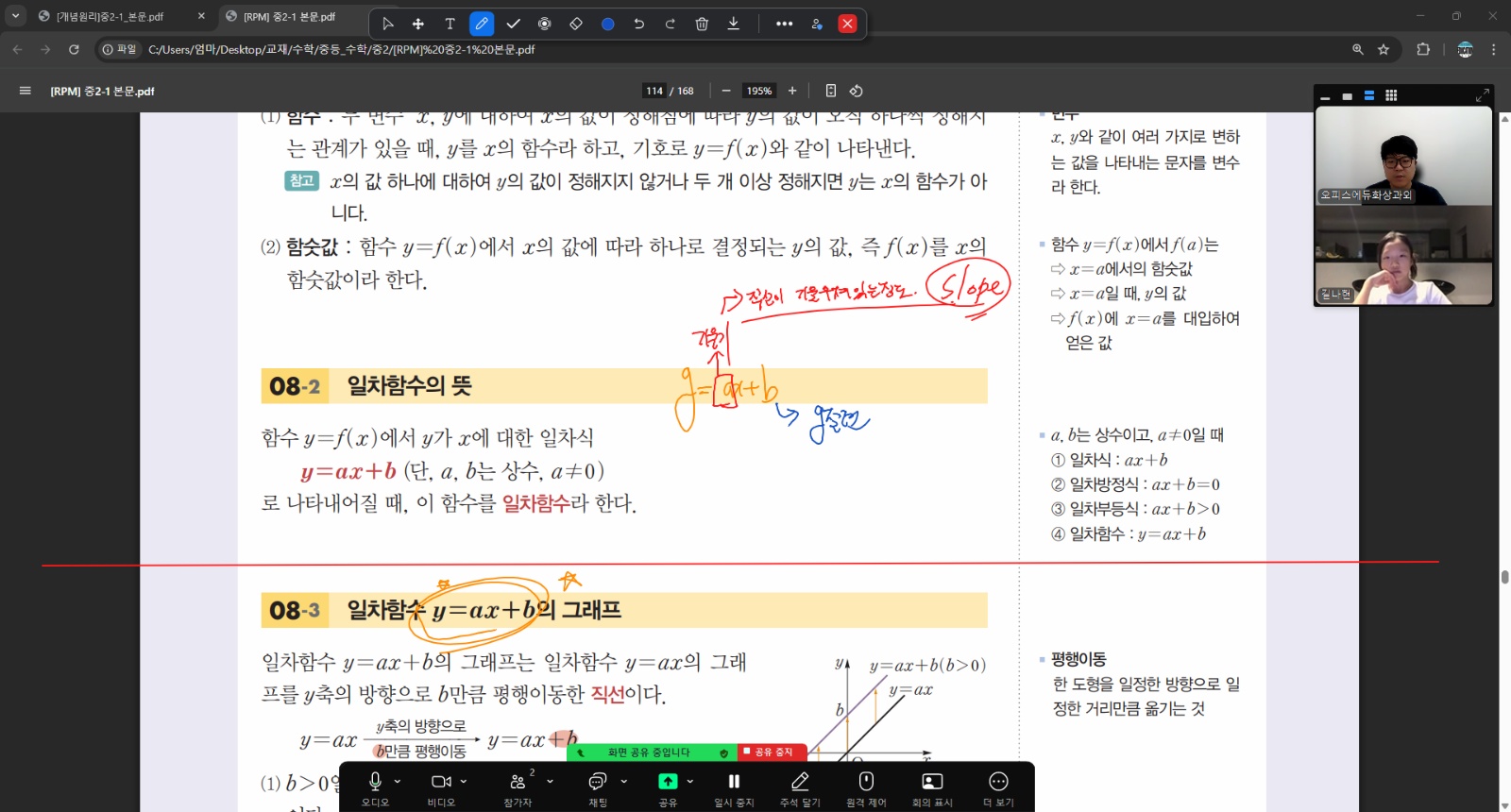The width and height of the screenshot is (1511, 812).
Task: Save annotations with the download icon
Action: pos(734,24)
